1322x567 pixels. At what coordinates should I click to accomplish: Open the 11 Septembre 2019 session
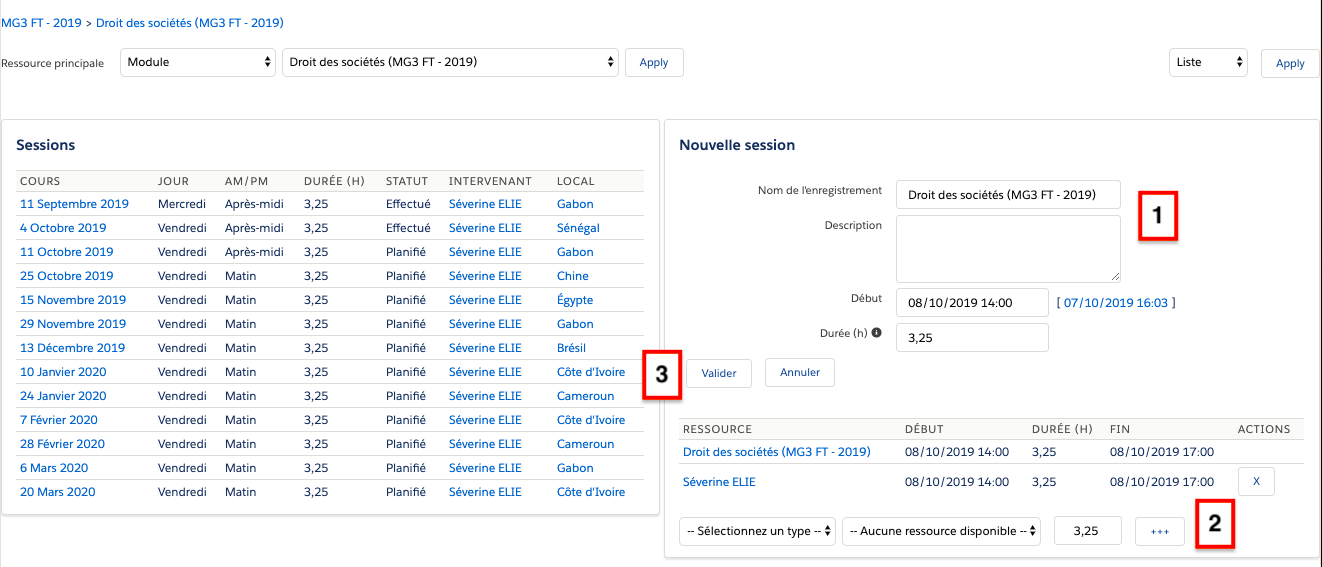pos(74,204)
